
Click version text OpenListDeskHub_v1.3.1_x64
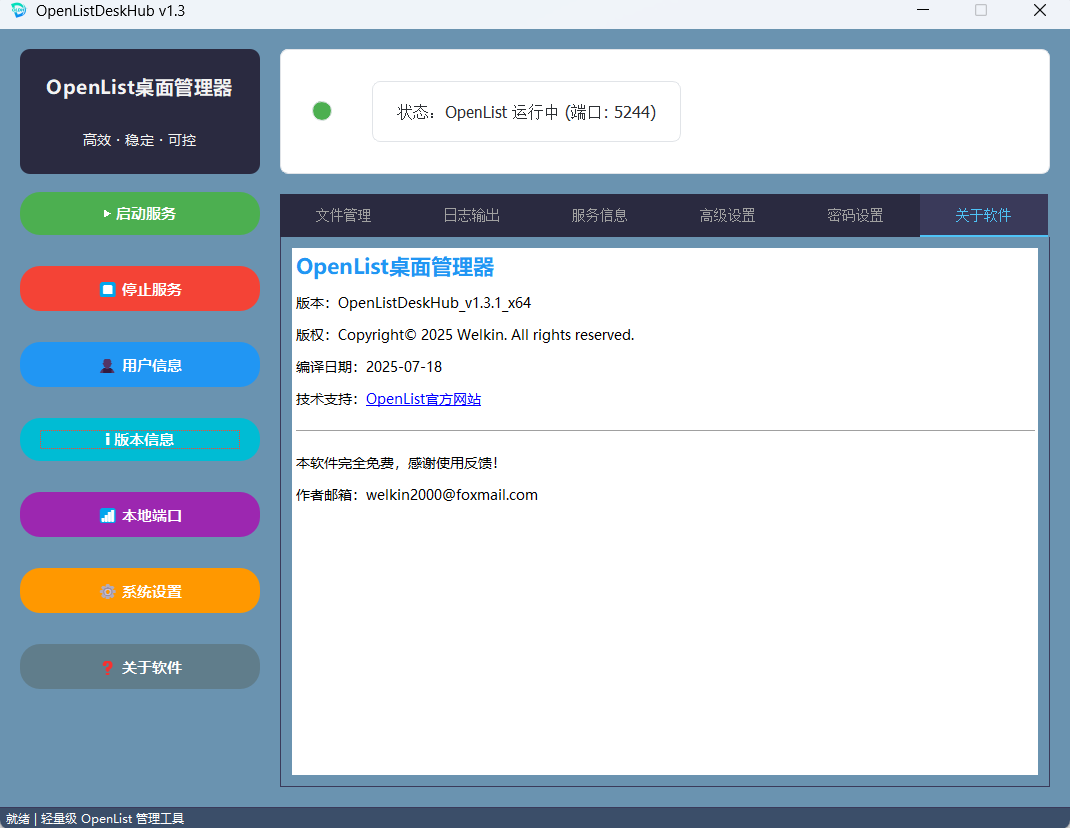(x=434, y=303)
